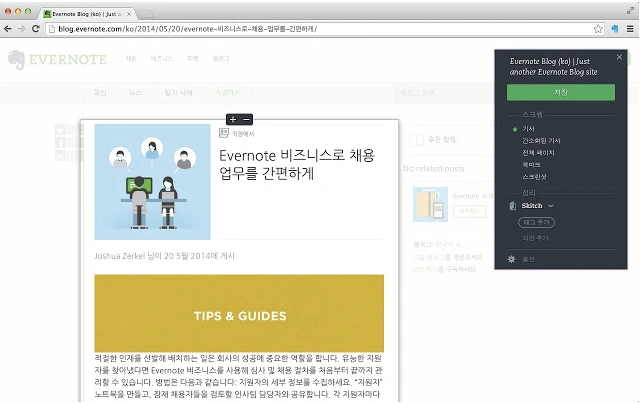
Task: Select the 기사 clip type
Action: pos(528,129)
